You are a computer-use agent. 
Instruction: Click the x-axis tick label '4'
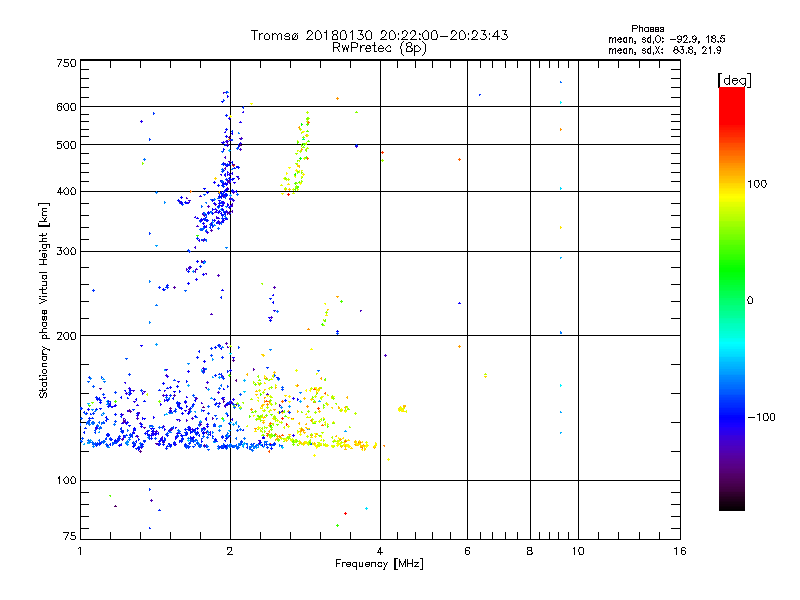tap(380, 551)
